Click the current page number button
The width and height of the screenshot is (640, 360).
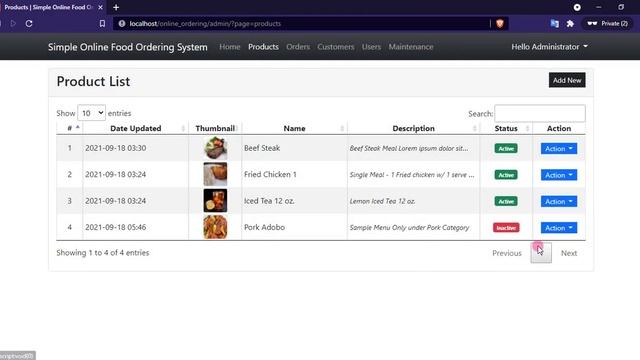(x=541, y=253)
